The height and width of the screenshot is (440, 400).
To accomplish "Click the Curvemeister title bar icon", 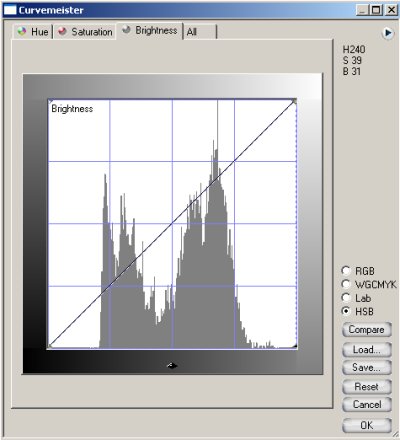I will (x=10, y=10).
